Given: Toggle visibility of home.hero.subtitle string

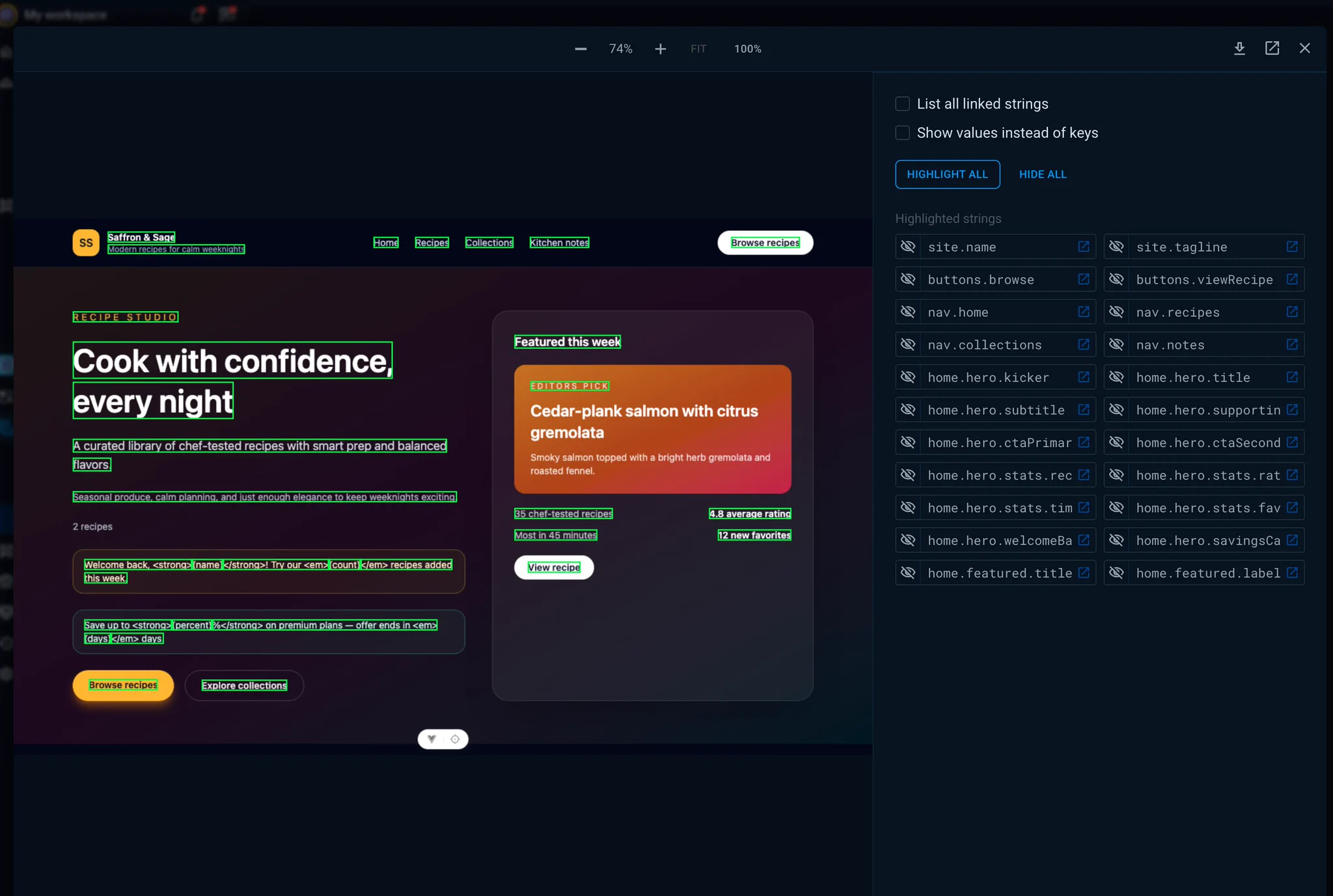Looking at the screenshot, I should pos(908,409).
